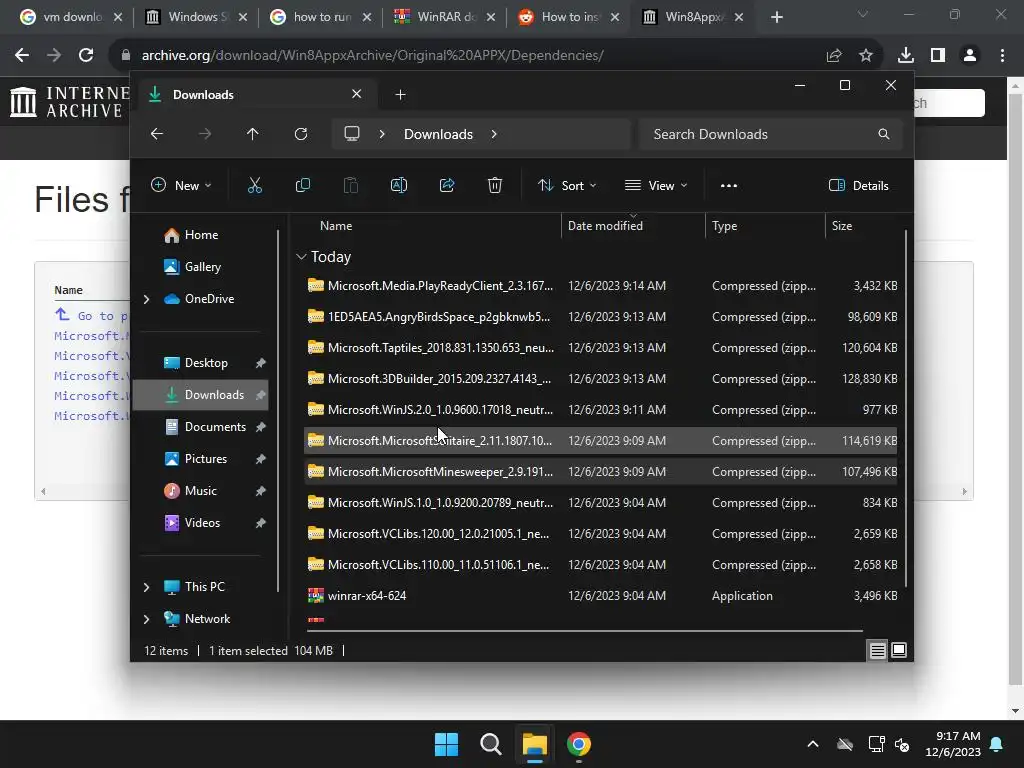
Task: Add a new File Explorer tab
Action: 400,95
